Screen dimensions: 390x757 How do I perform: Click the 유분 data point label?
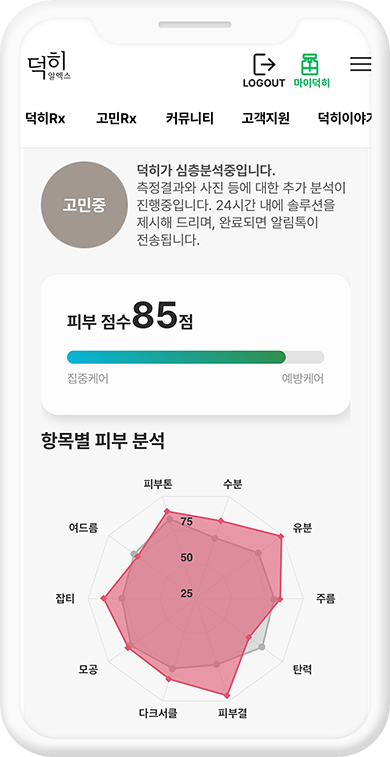(302, 528)
